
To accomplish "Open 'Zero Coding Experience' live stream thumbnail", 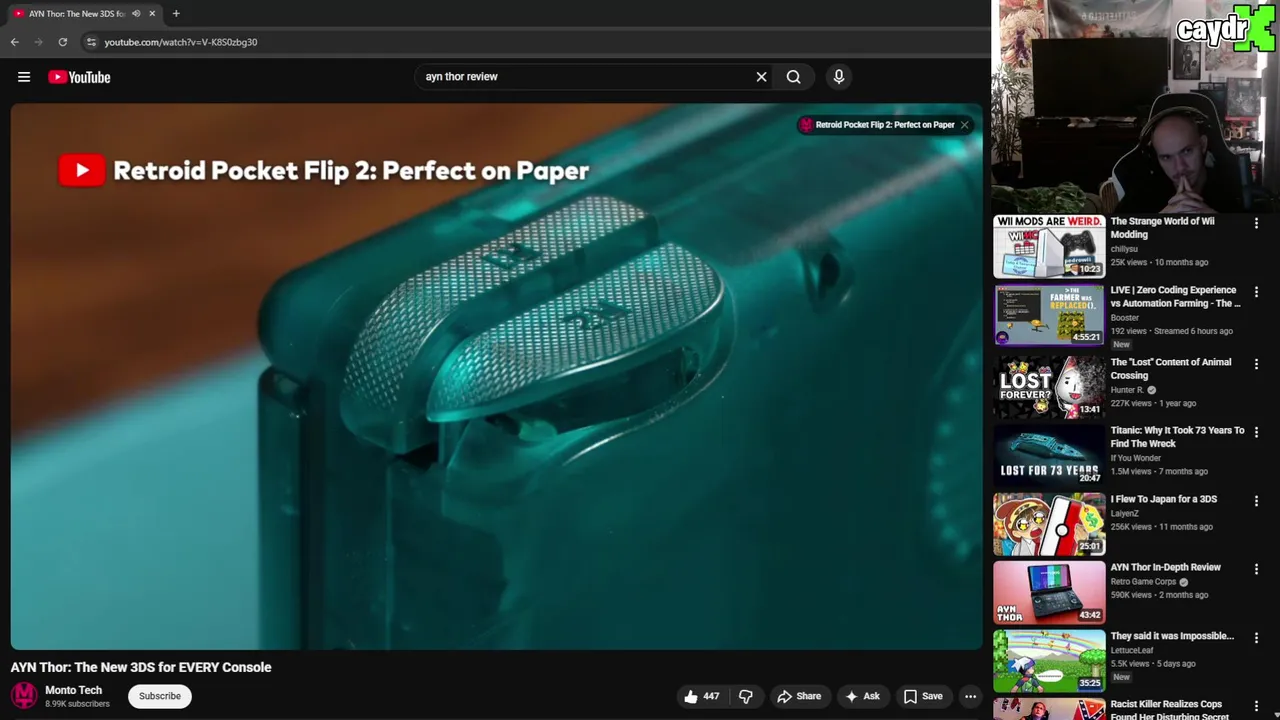I will click(x=1049, y=315).
